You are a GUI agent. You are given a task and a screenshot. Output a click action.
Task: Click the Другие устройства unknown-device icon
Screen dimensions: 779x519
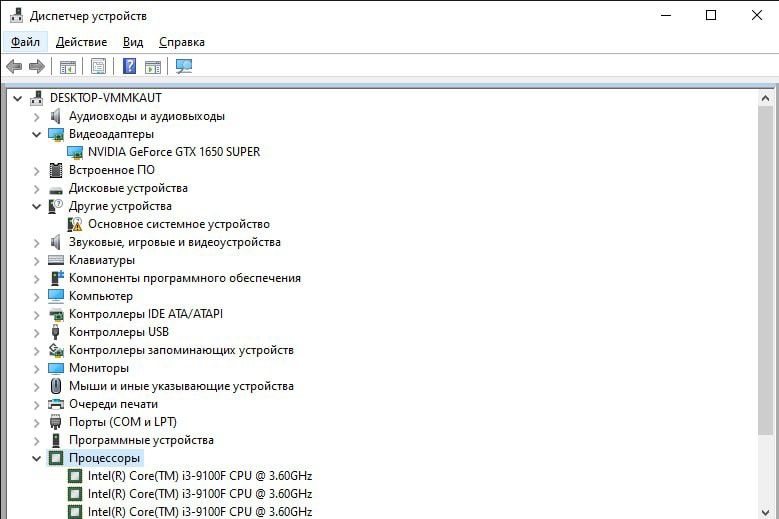(x=56, y=206)
